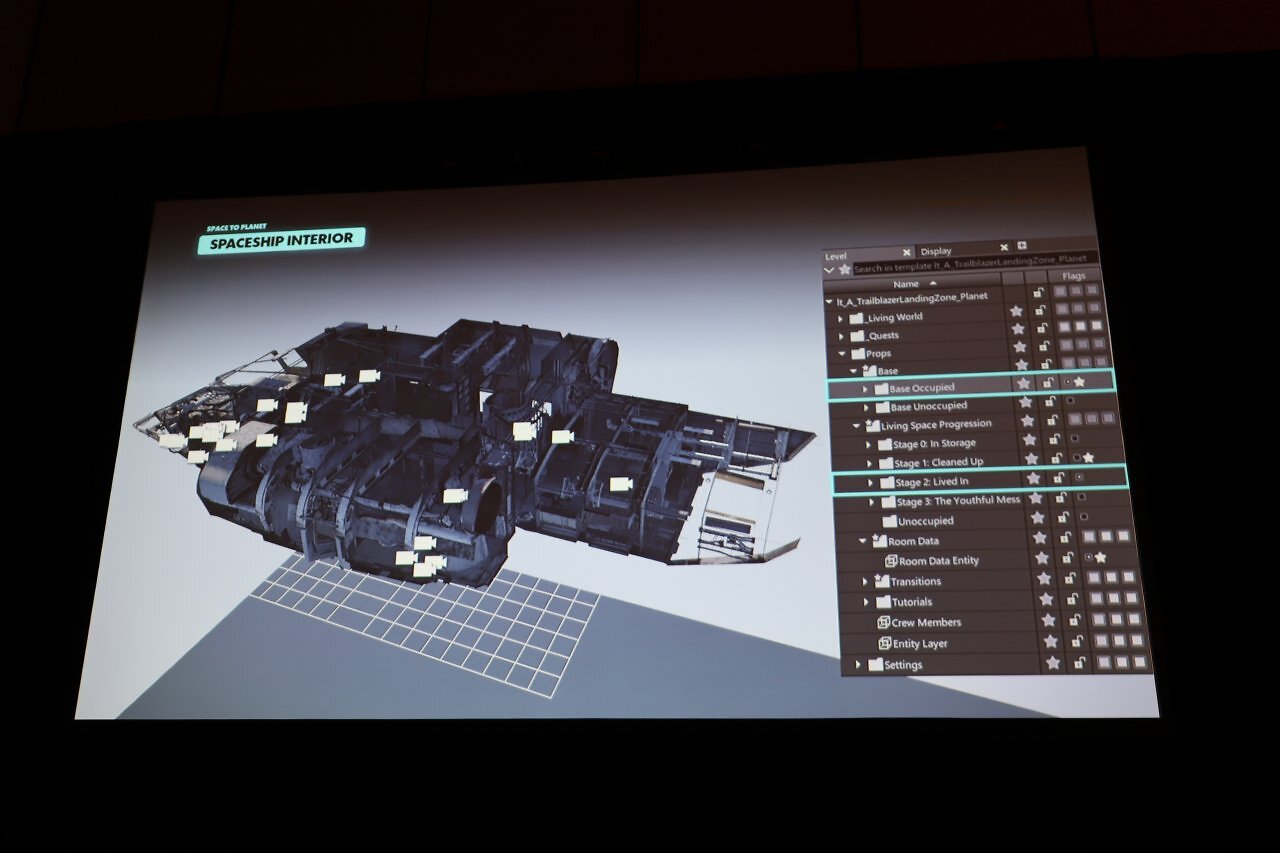The image size is (1280, 853).
Task: Click the flag star on the Base Occupied row
Action: click(1079, 381)
